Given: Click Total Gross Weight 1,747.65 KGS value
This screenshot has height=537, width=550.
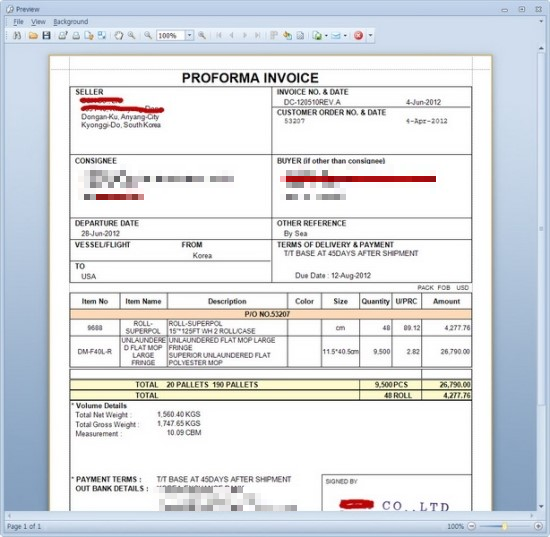Looking at the screenshot, I should tap(179, 423).
